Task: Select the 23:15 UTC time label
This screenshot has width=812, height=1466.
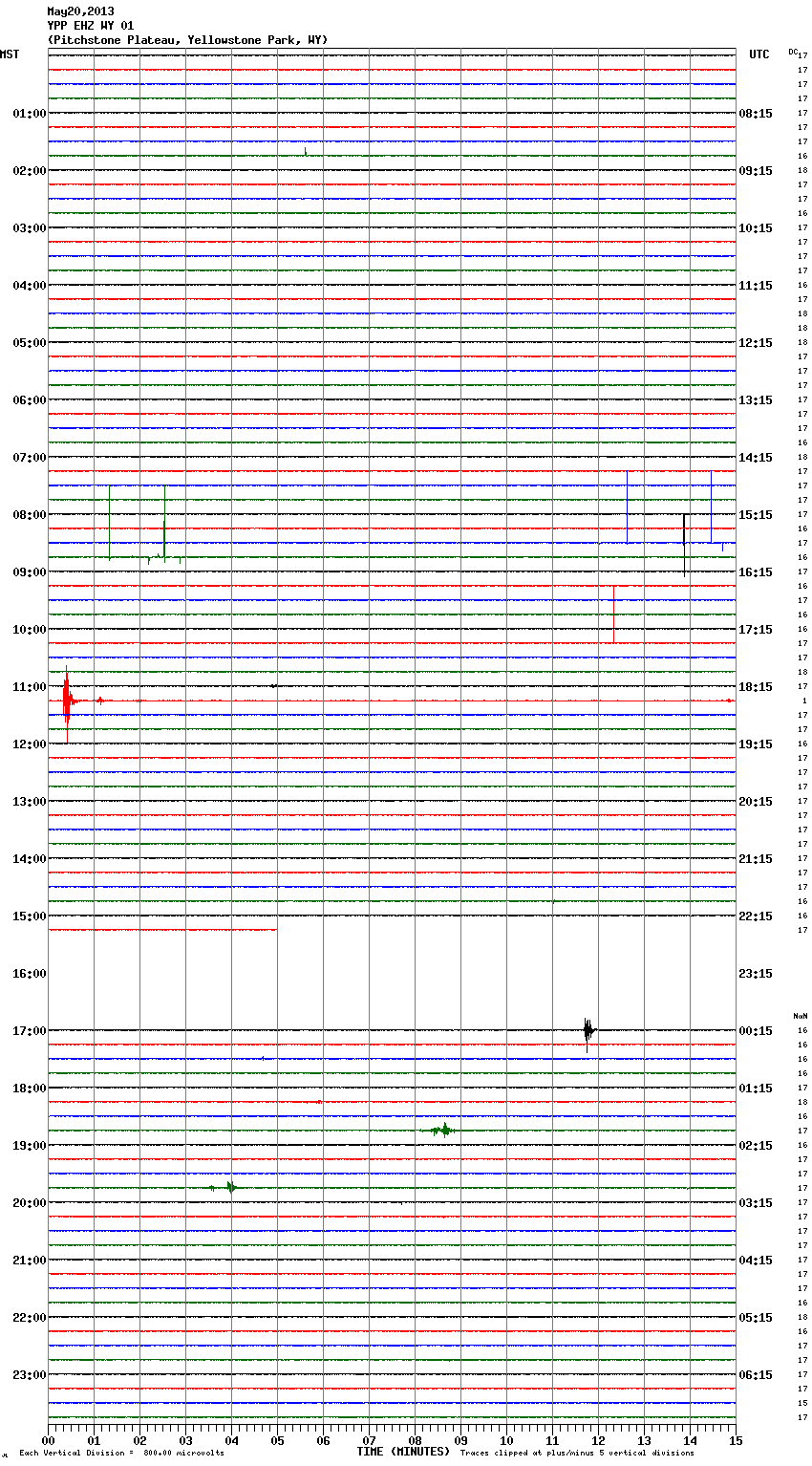Action: click(x=756, y=974)
